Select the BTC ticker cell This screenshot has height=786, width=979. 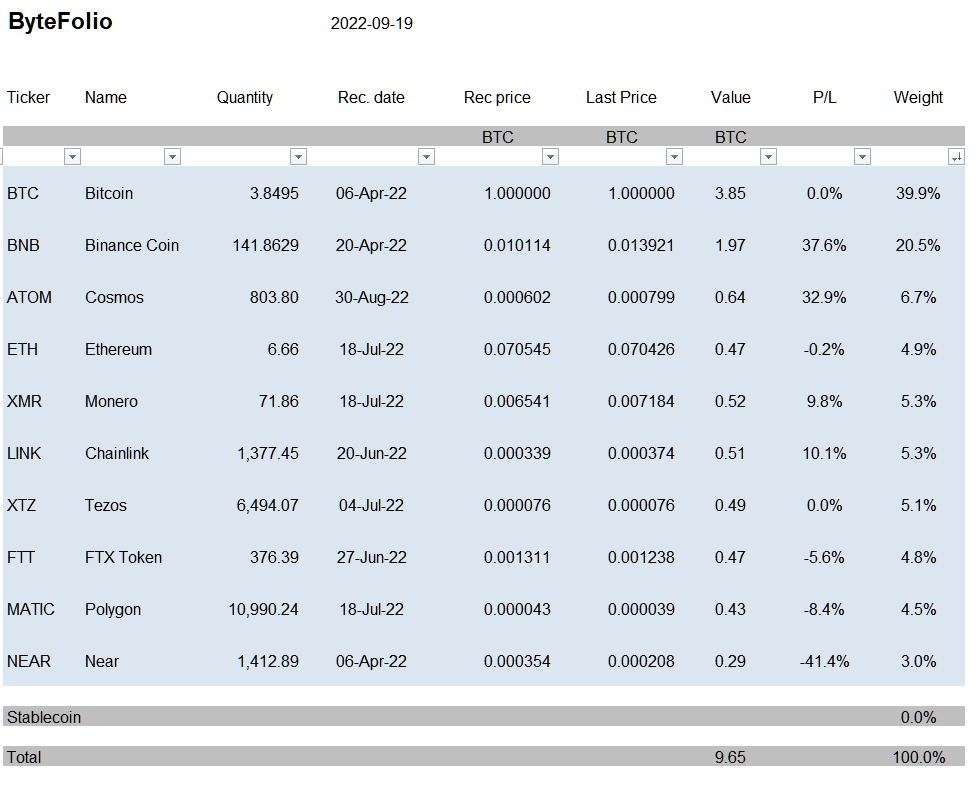pyautogui.click(x=23, y=194)
